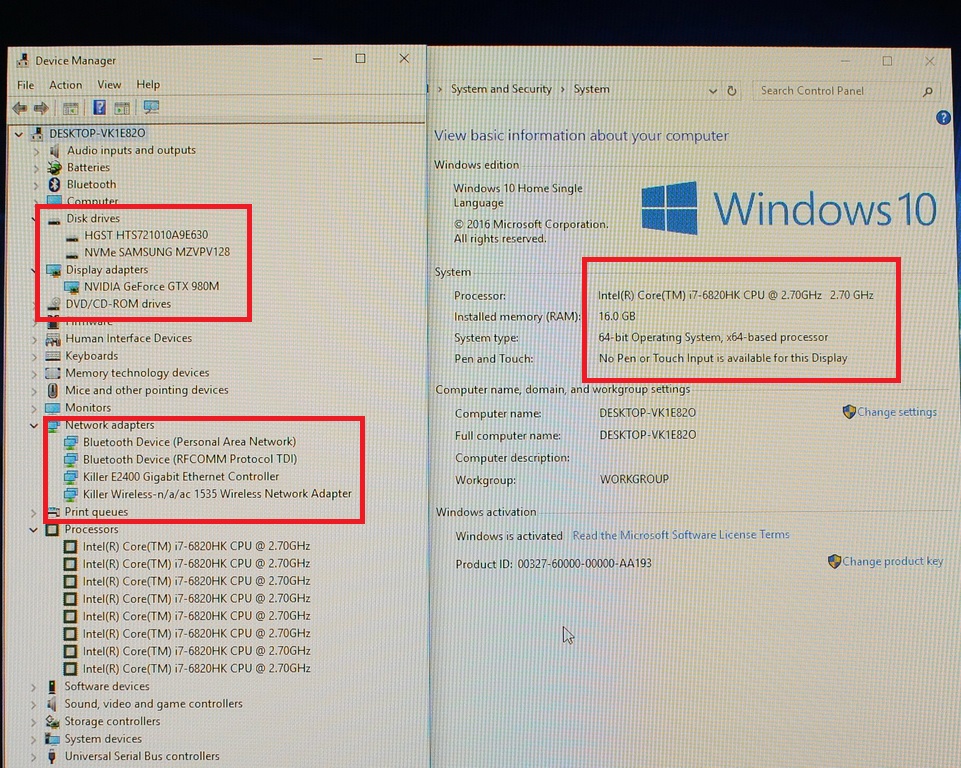Click the Change product key link
Image resolution: width=961 pixels, height=768 pixels.
coord(892,561)
